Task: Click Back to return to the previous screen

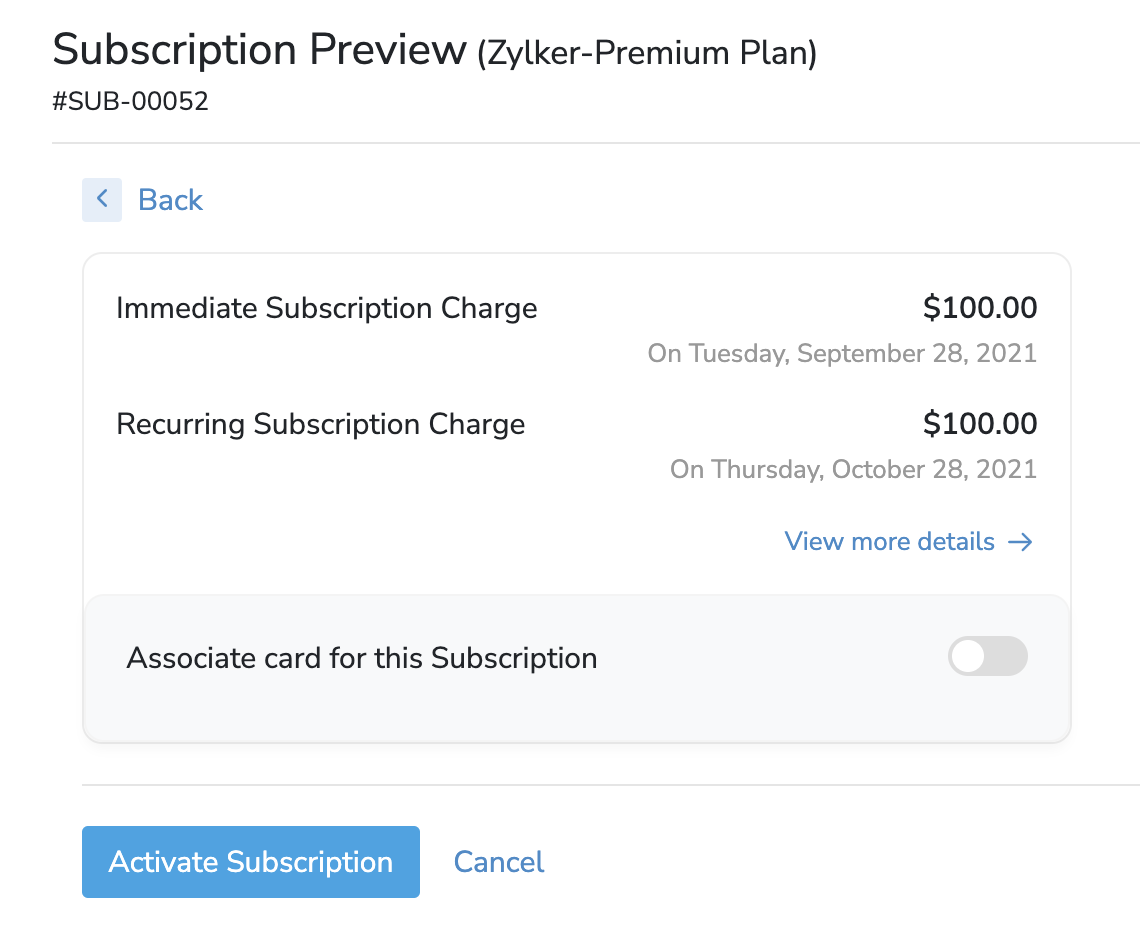Action: click(x=170, y=199)
